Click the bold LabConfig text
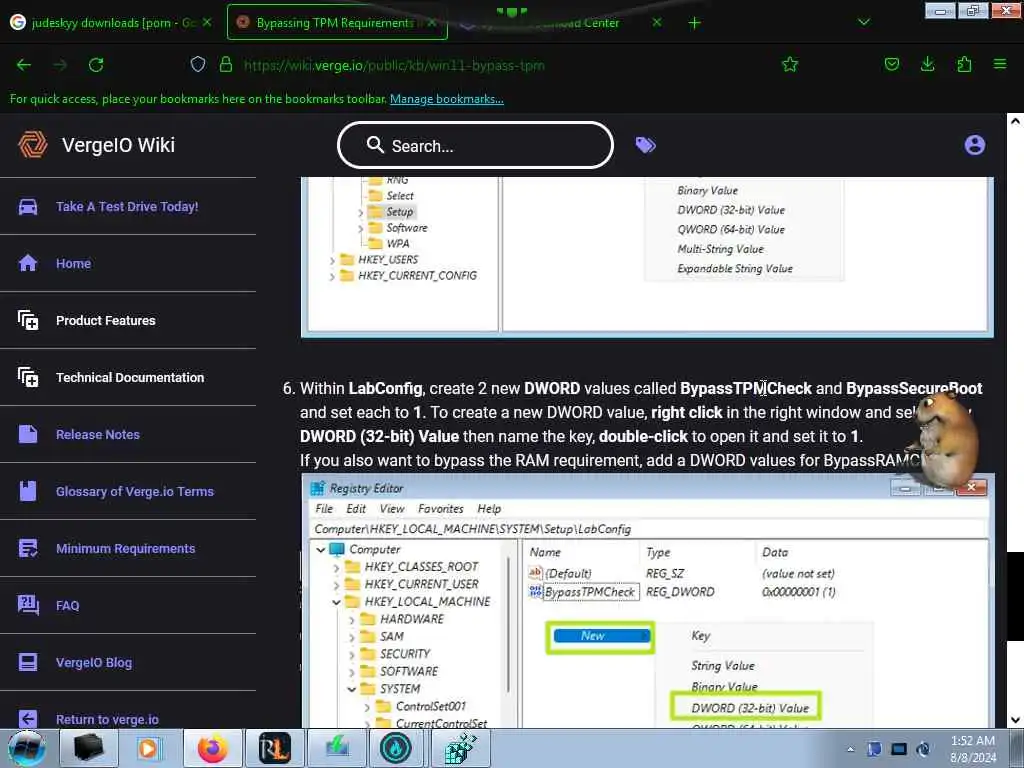Viewport: 1024px width, 768px height. point(385,389)
